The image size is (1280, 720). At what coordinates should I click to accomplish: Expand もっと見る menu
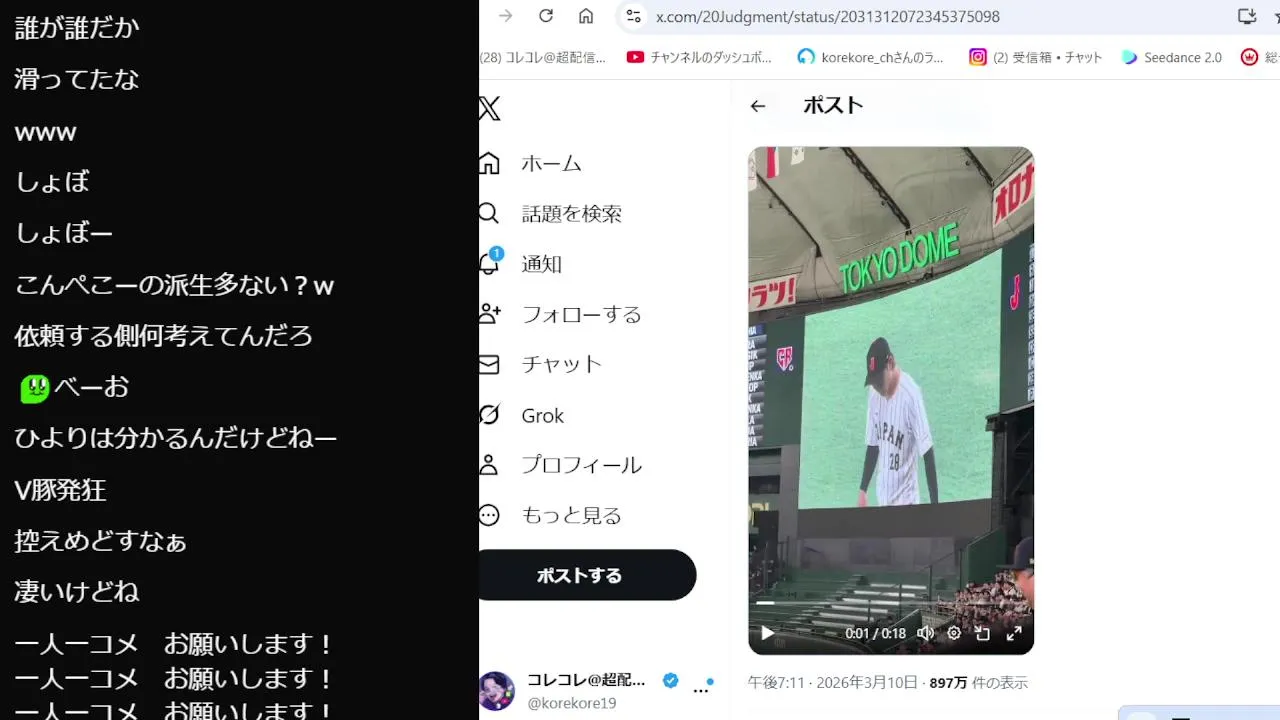click(551, 515)
